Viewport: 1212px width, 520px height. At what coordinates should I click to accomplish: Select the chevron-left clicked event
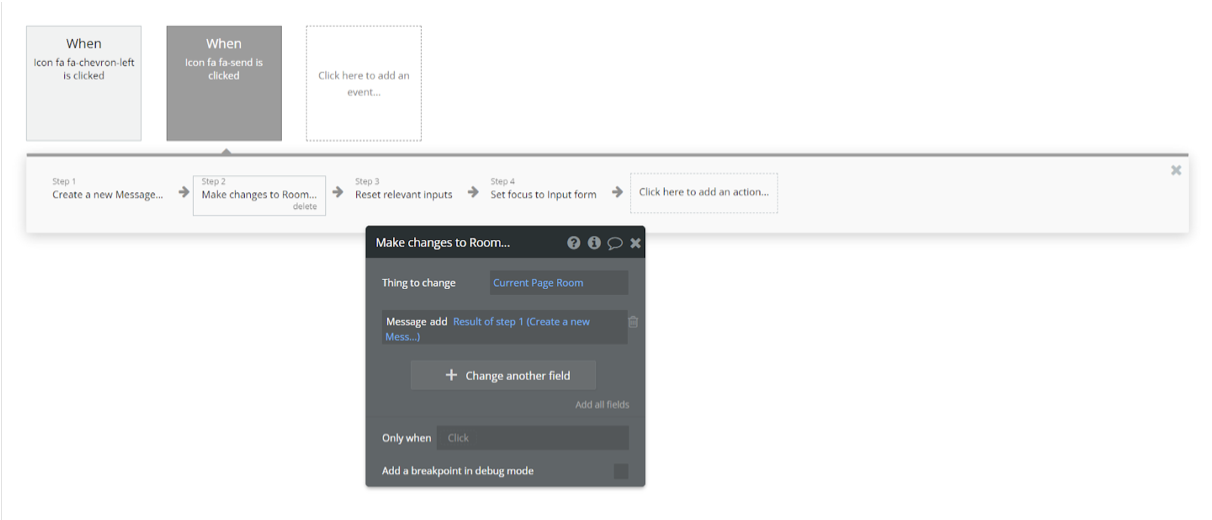84,83
